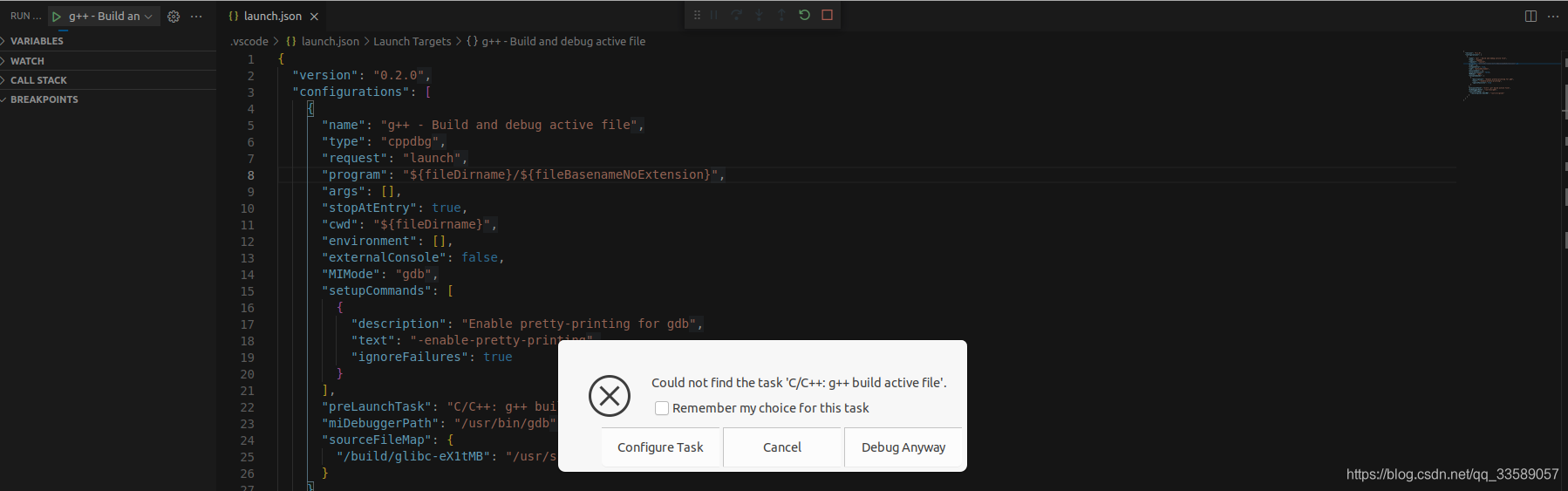Click the Configure Task button
Image resolution: width=1568 pixels, height=491 pixels.
pos(660,447)
